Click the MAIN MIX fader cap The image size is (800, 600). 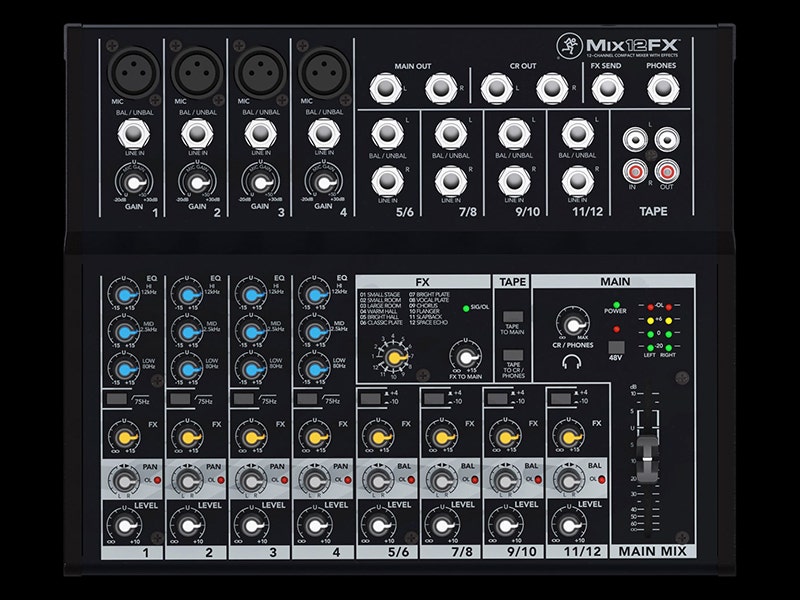[x=647, y=458]
